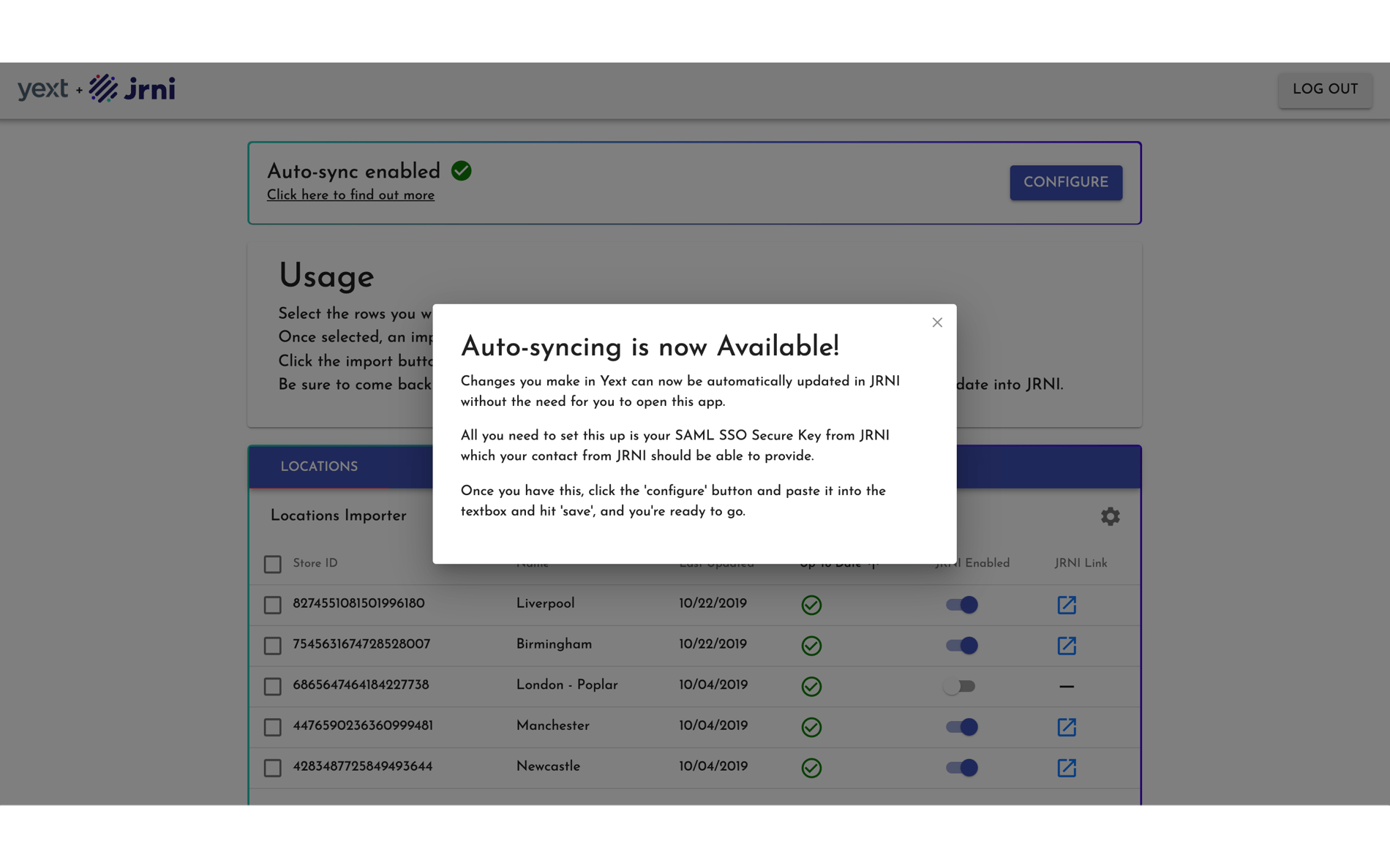Click store ID 8274551081501996180
The image size is (1390, 868).
pos(358,604)
